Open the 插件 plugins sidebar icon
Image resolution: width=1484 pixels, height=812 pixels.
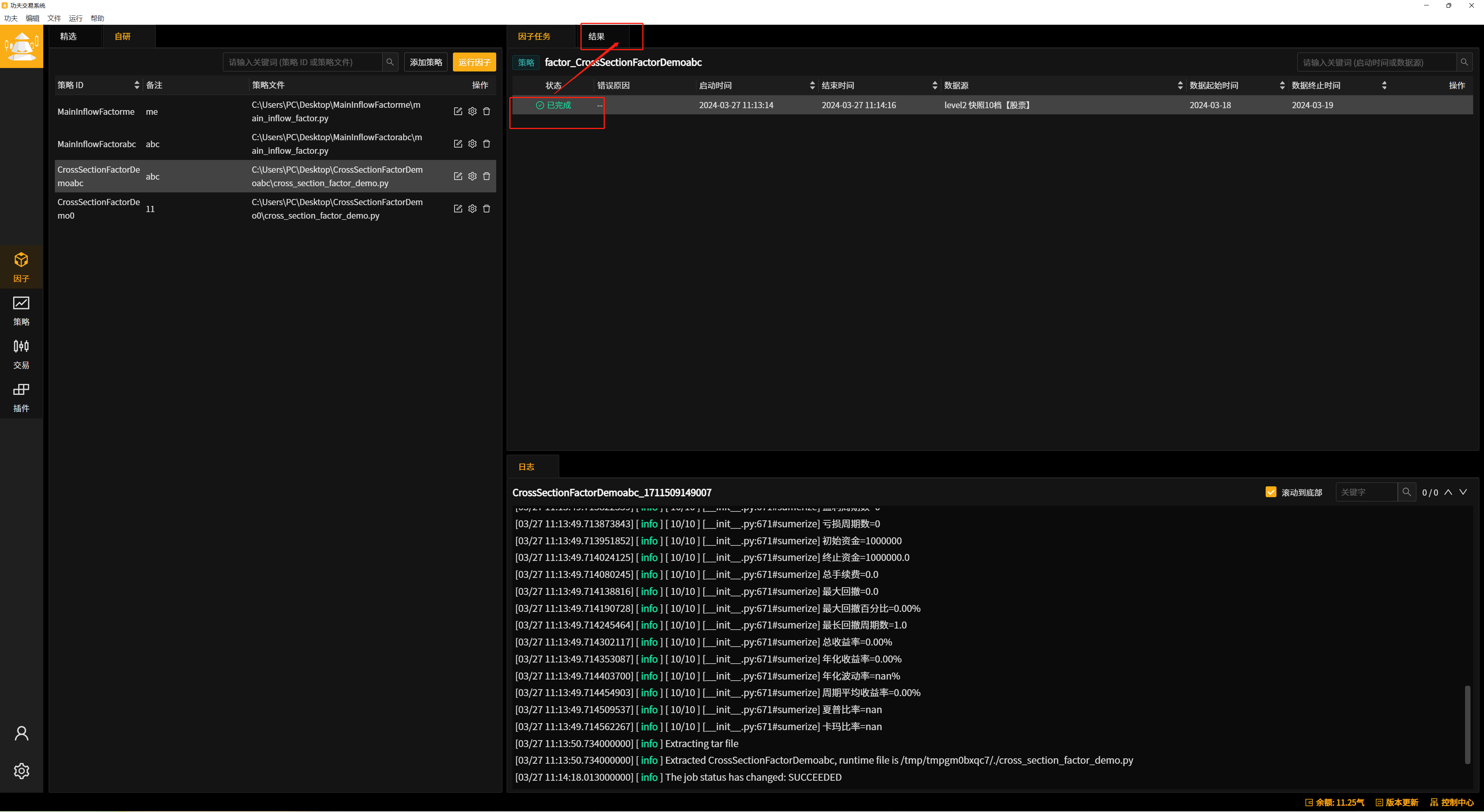tap(21, 398)
